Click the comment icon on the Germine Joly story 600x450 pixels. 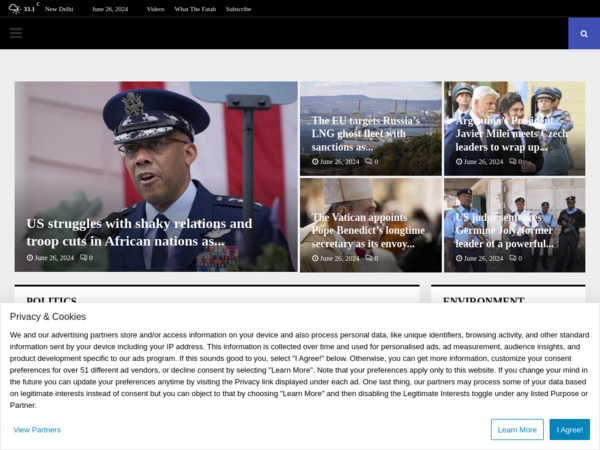pos(512,258)
